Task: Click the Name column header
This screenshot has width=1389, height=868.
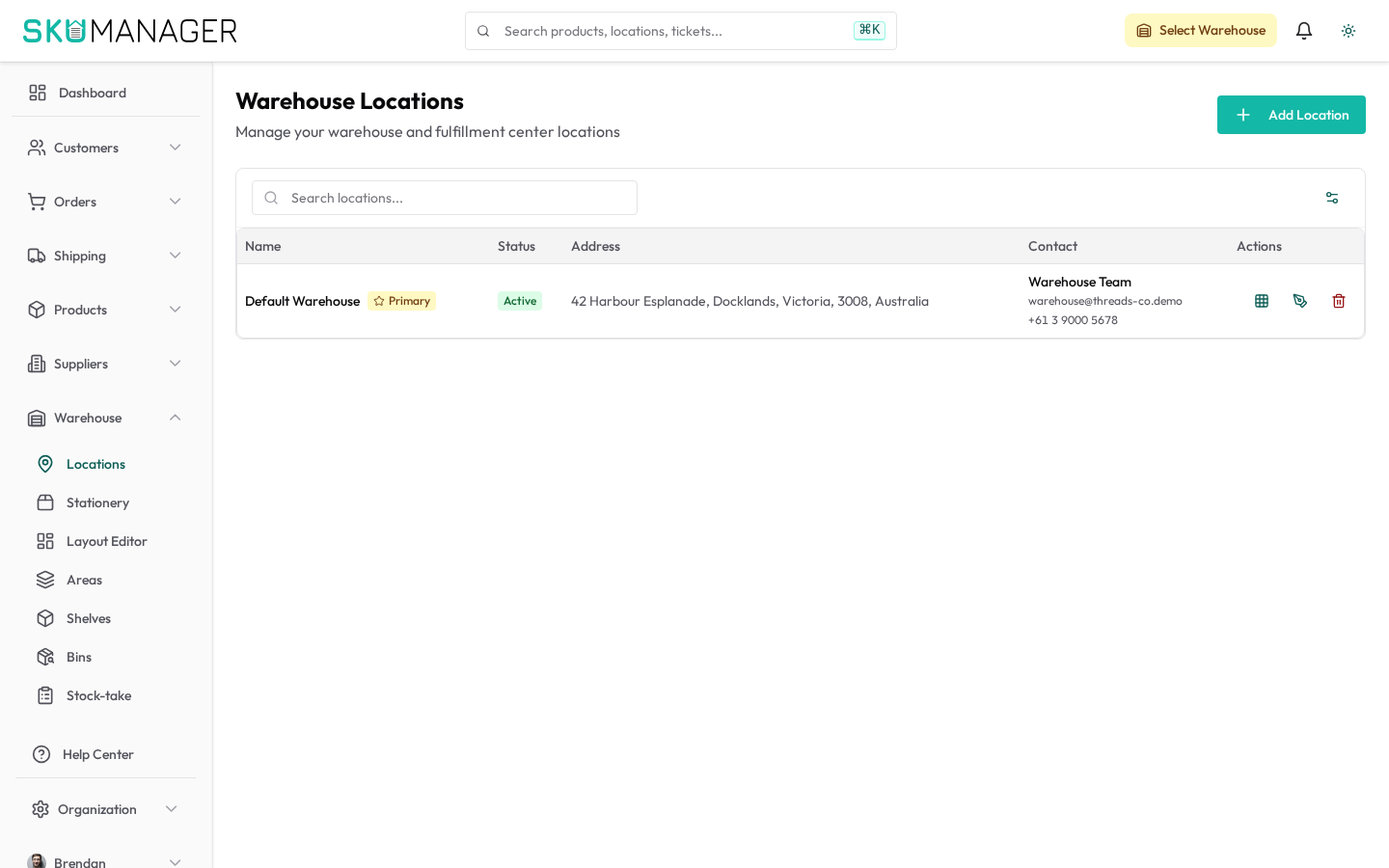Action: [262, 246]
